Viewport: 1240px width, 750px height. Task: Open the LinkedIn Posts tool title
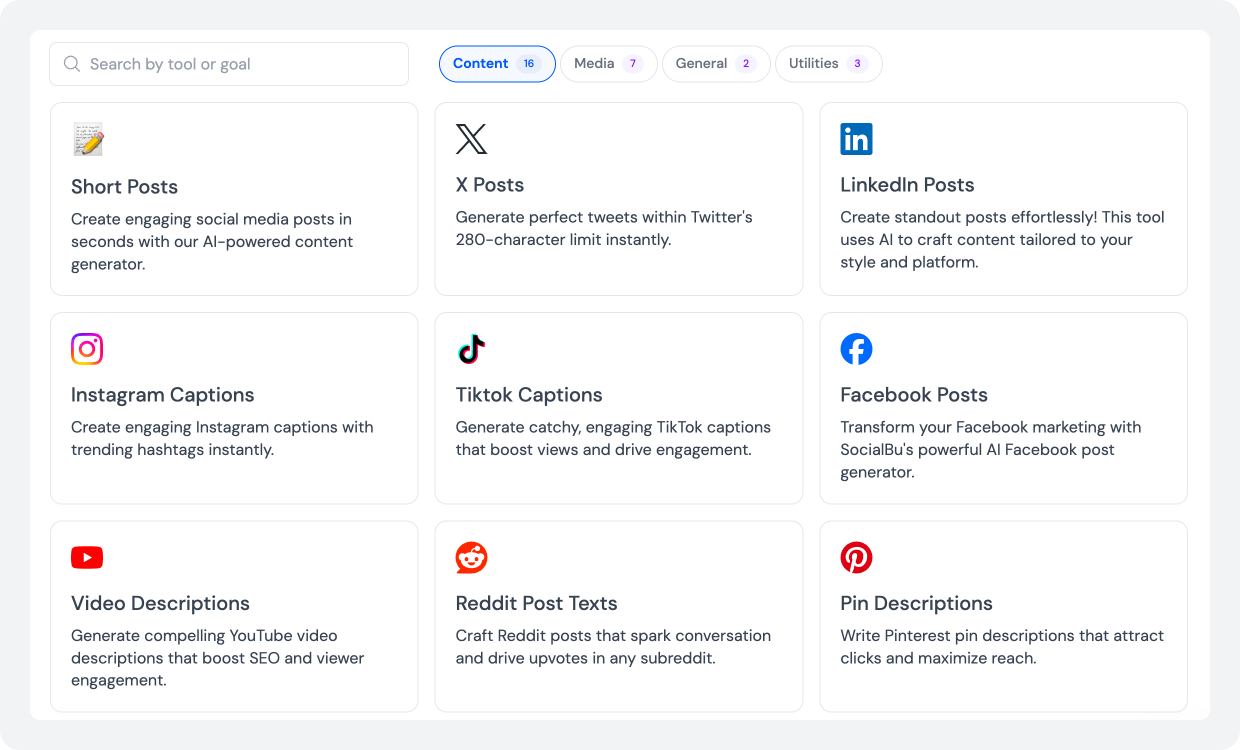pyautogui.click(x=907, y=185)
